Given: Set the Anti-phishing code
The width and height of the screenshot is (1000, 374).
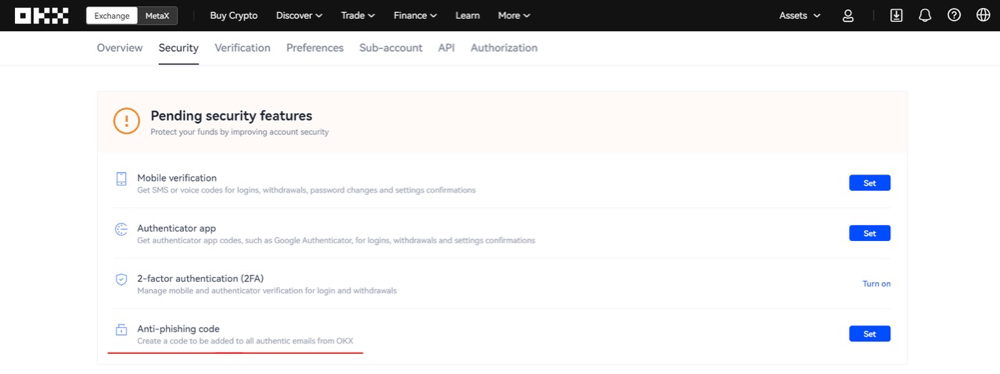Looking at the screenshot, I should [869, 334].
